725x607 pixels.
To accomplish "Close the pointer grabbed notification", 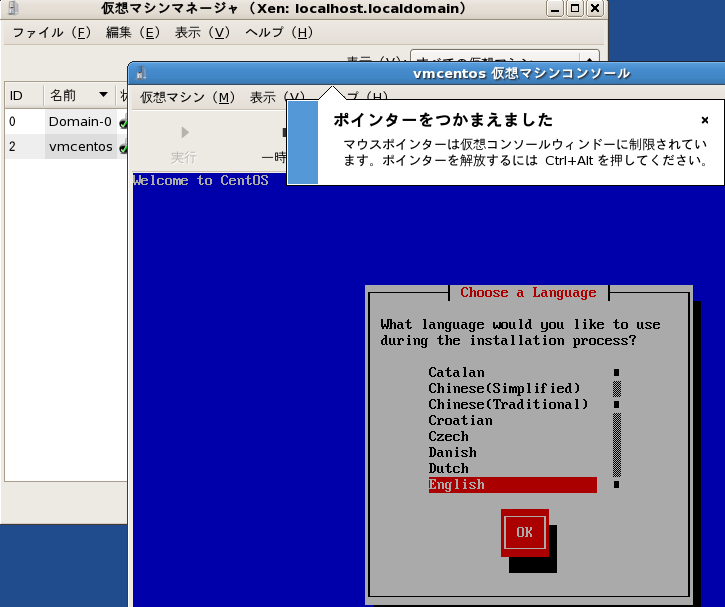I will click(x=704, y=120).
